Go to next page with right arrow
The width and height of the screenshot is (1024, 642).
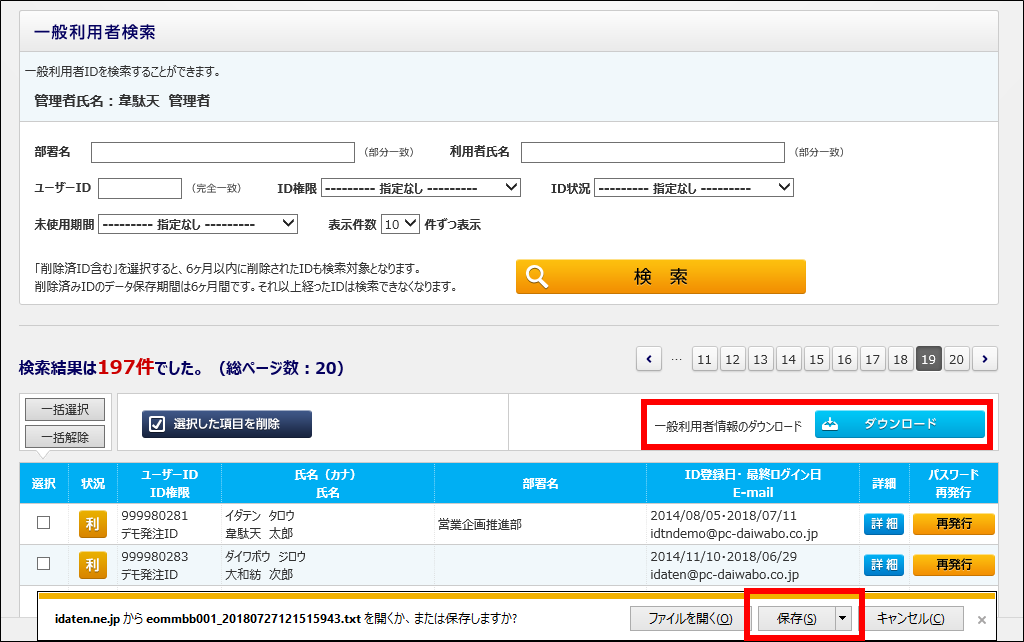coord(986,359)
